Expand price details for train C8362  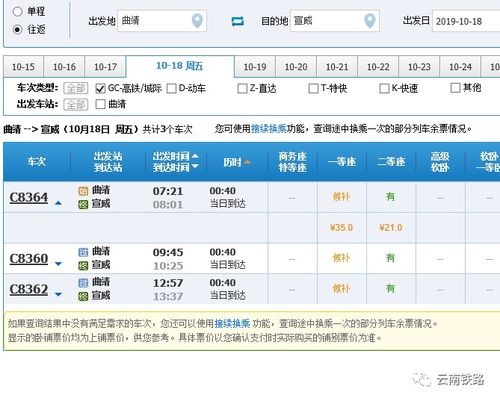(58, 294)
